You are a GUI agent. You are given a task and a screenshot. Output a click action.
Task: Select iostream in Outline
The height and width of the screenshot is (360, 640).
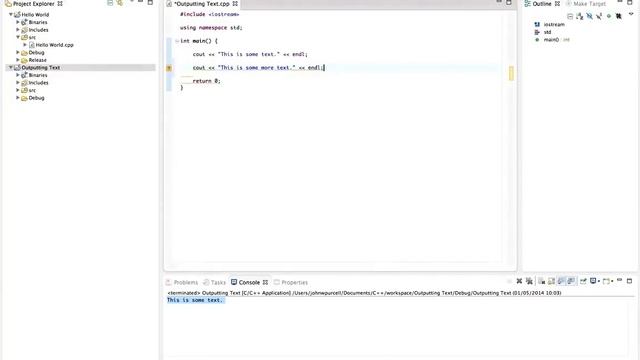(x=554, y=24)
